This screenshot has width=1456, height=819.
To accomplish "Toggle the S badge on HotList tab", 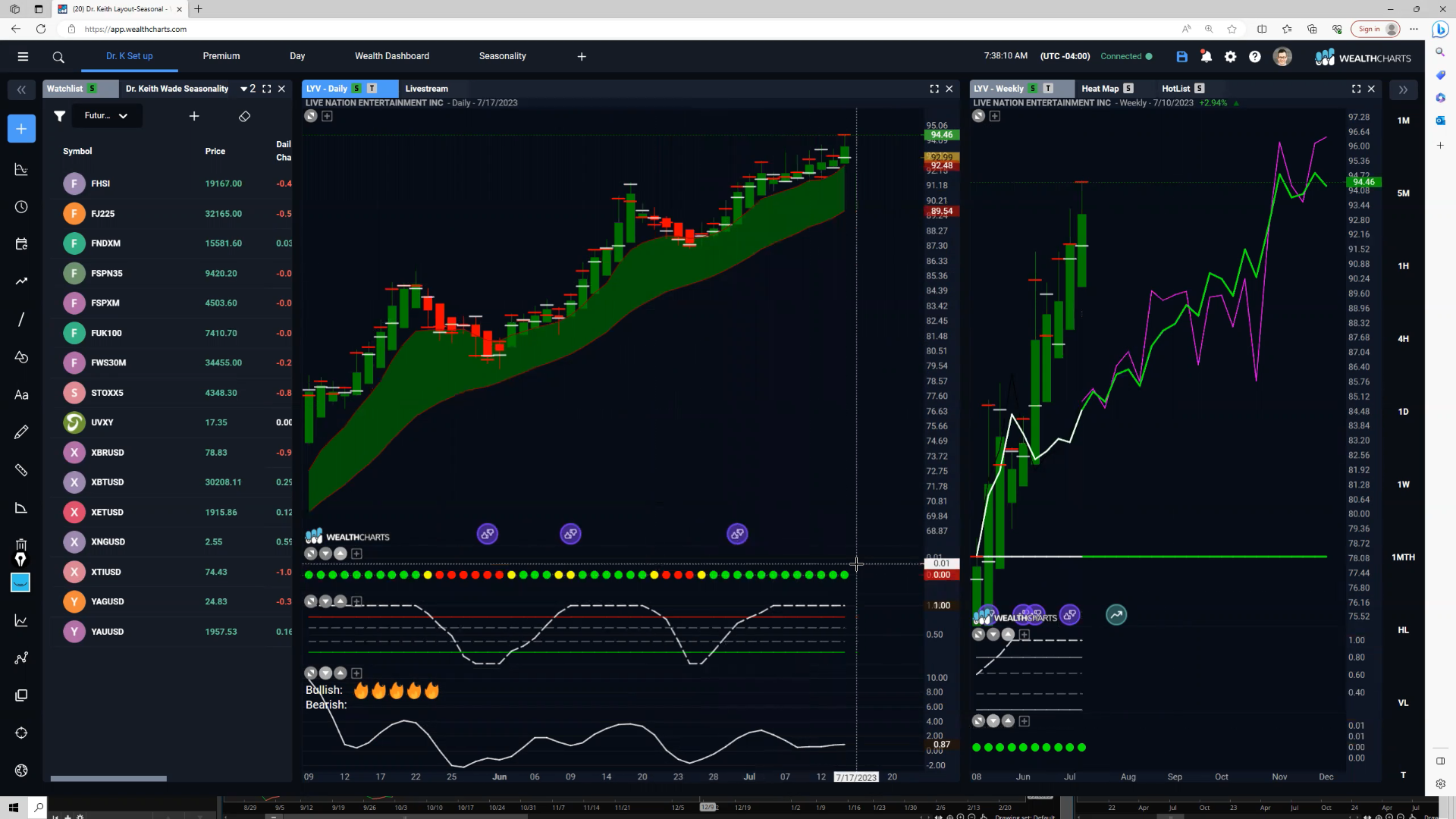I will 1199,89.
